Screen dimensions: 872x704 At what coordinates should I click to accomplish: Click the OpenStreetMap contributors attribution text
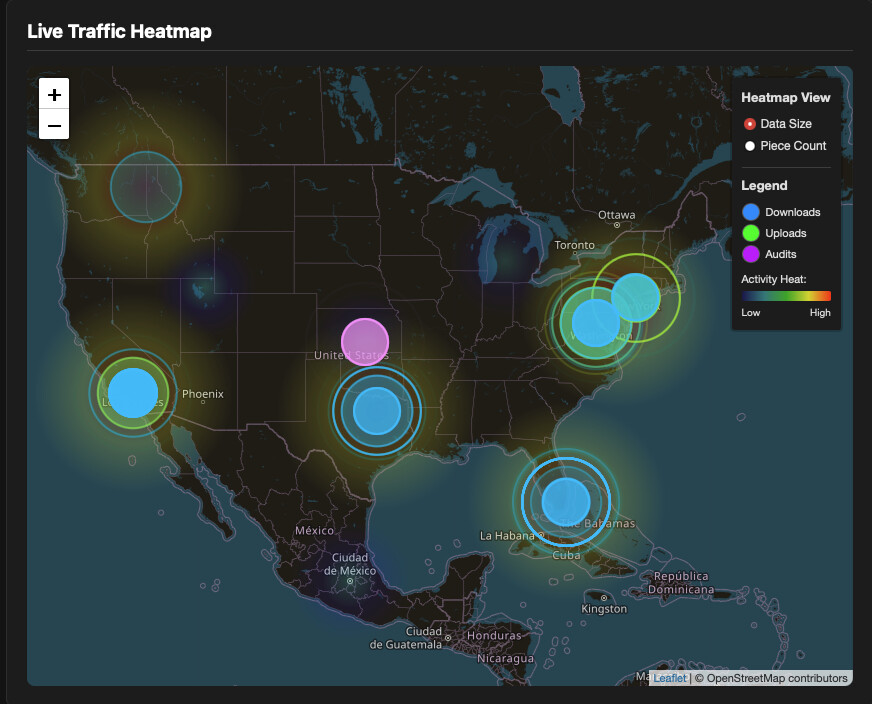pos(771,678)
